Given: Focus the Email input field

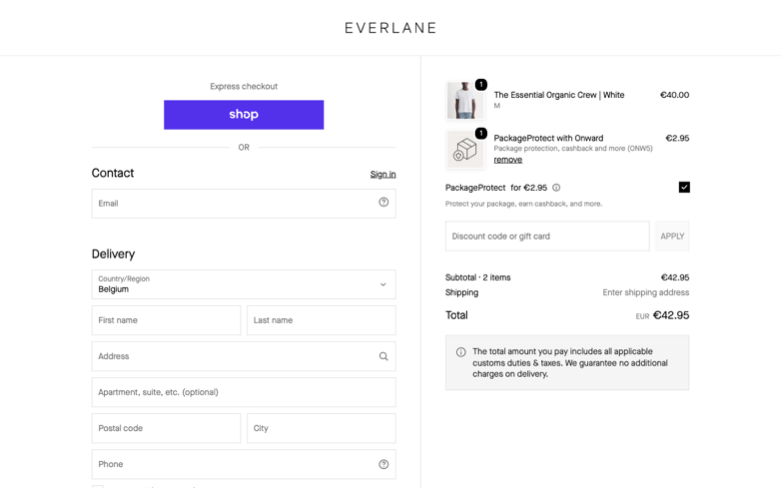Looking at the screenshot, I should pyautogui.click(x=244, y=203).
